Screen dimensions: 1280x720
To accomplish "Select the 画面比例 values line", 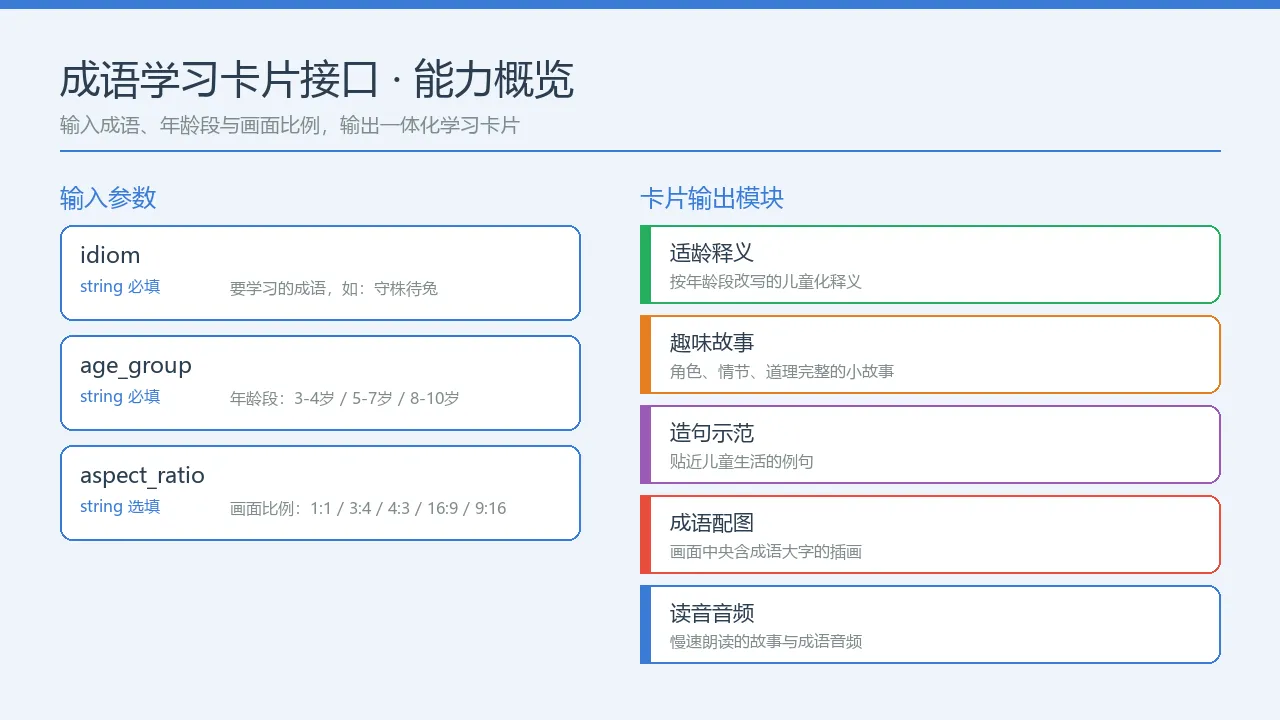I will click(x=368, y=508).
